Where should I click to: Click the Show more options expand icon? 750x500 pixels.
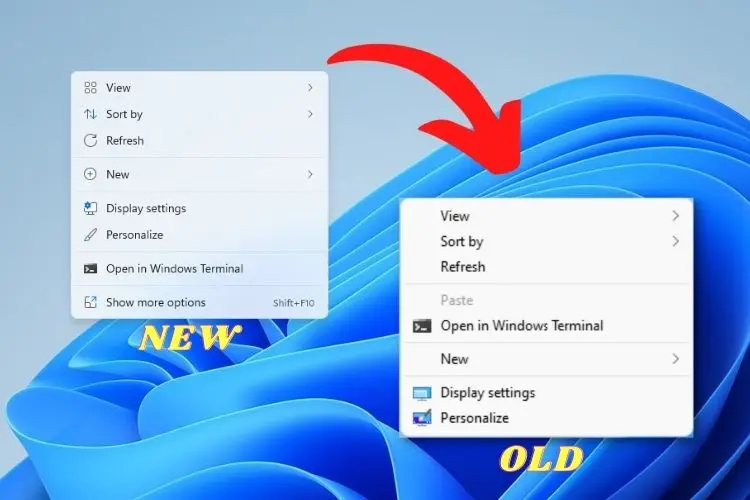pyautogui.click(x=90, y=302)
